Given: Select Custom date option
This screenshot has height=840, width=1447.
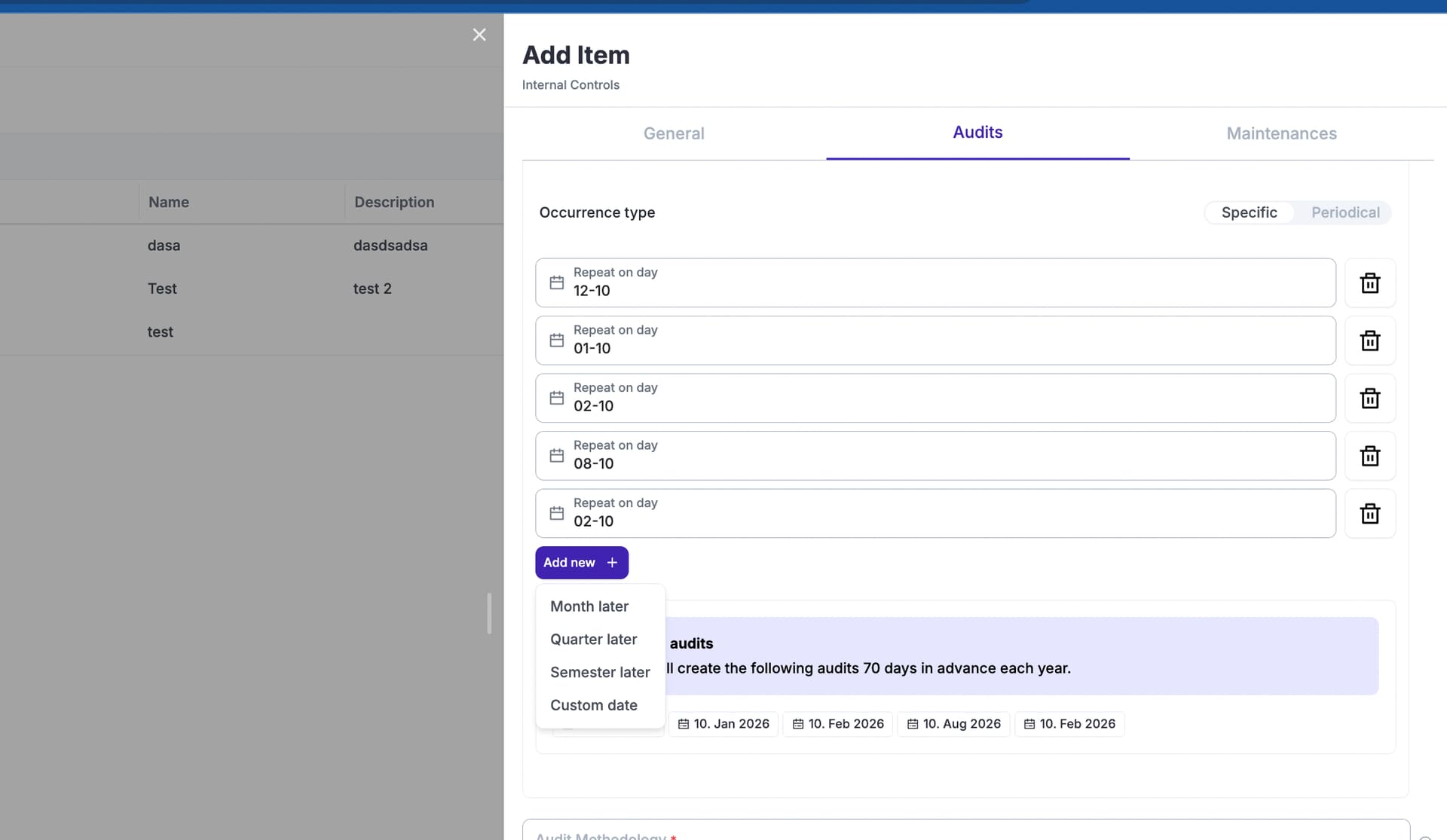Looking at the screenshot, I should (593, 705).
